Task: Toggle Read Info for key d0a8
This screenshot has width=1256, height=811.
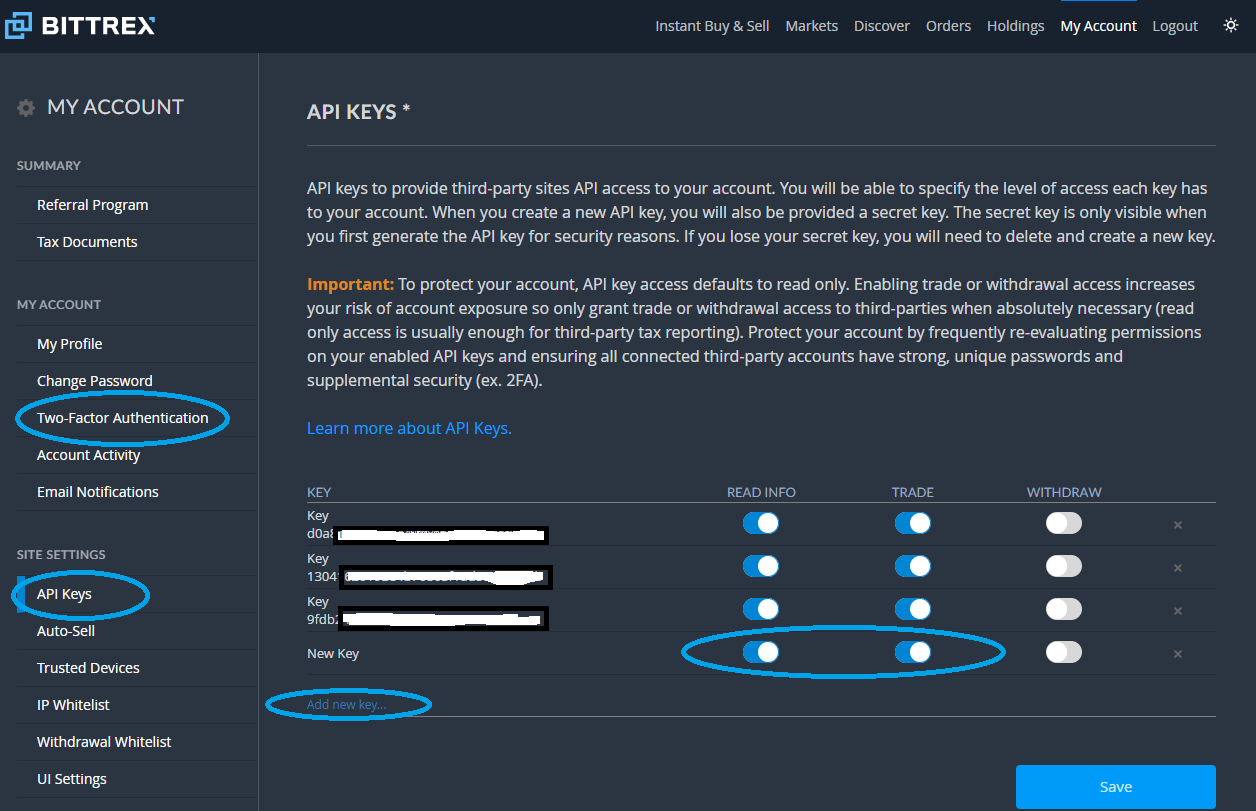Action: [761, 523]
